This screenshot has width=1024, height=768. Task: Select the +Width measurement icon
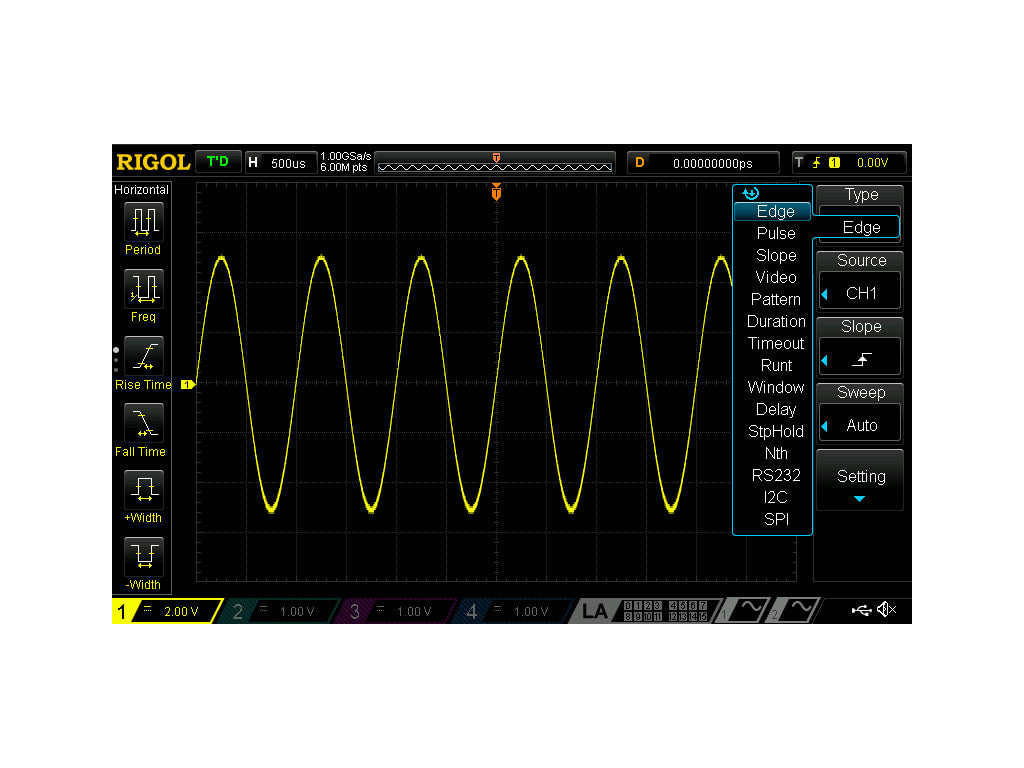click(x=144, y=488)
